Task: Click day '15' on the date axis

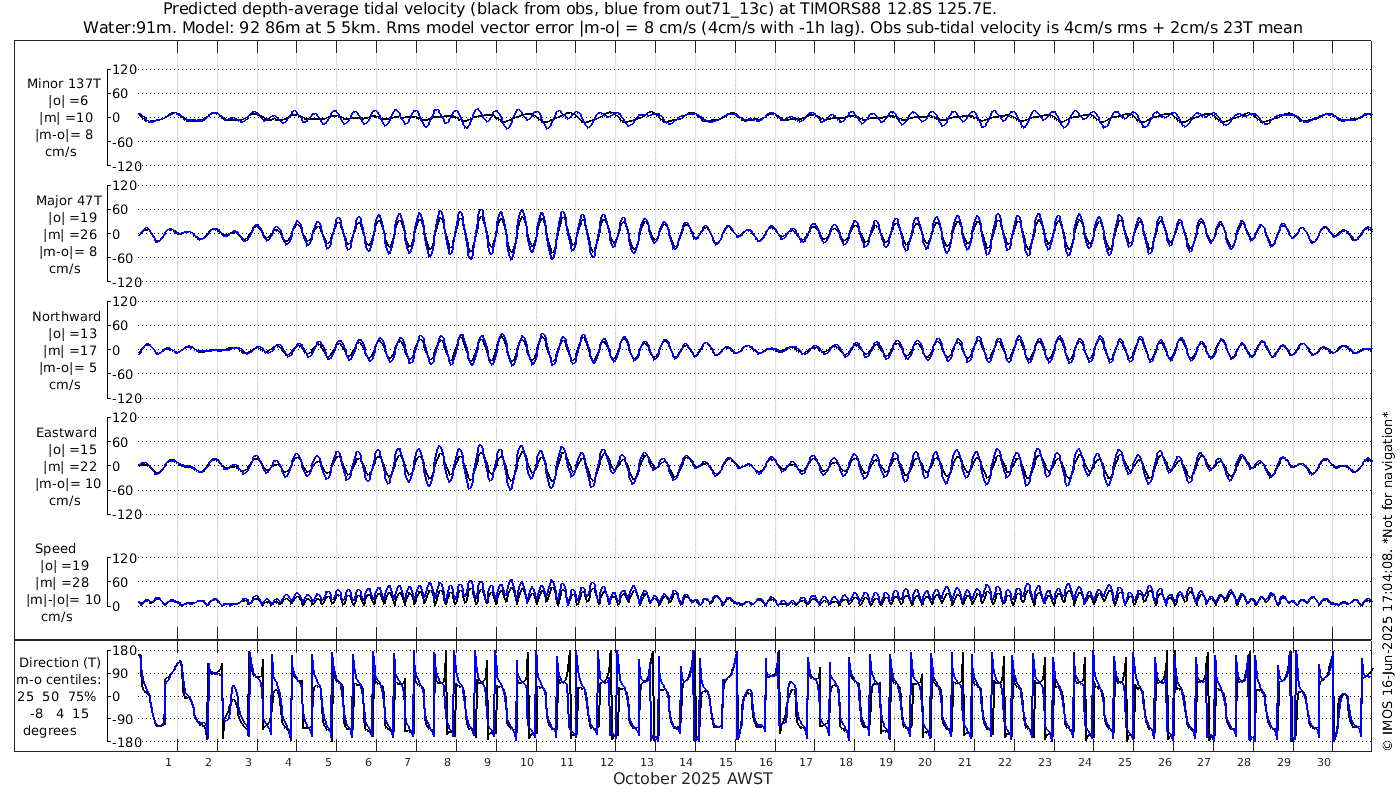Action: tap(725, 761)
